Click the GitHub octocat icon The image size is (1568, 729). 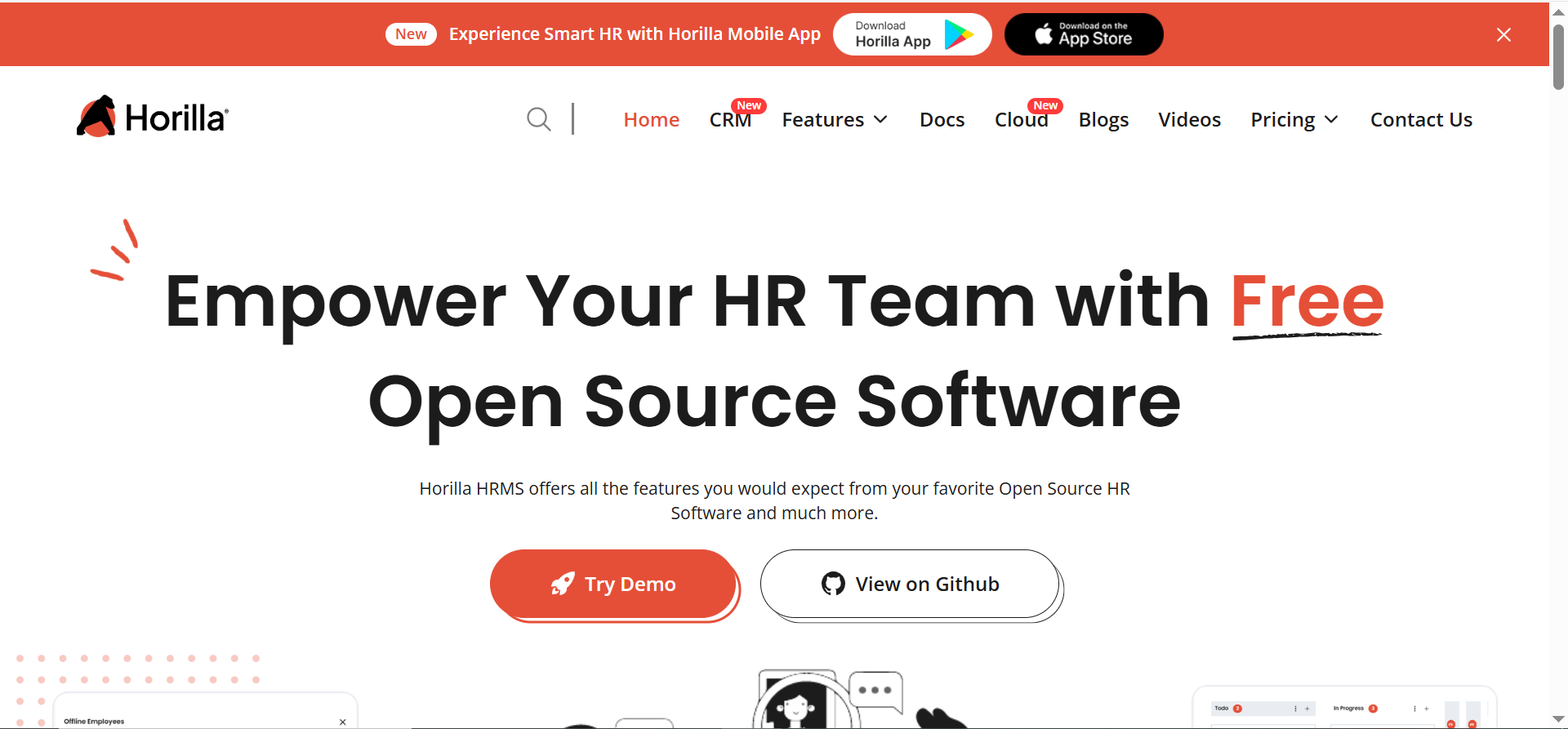click(833, 584)
